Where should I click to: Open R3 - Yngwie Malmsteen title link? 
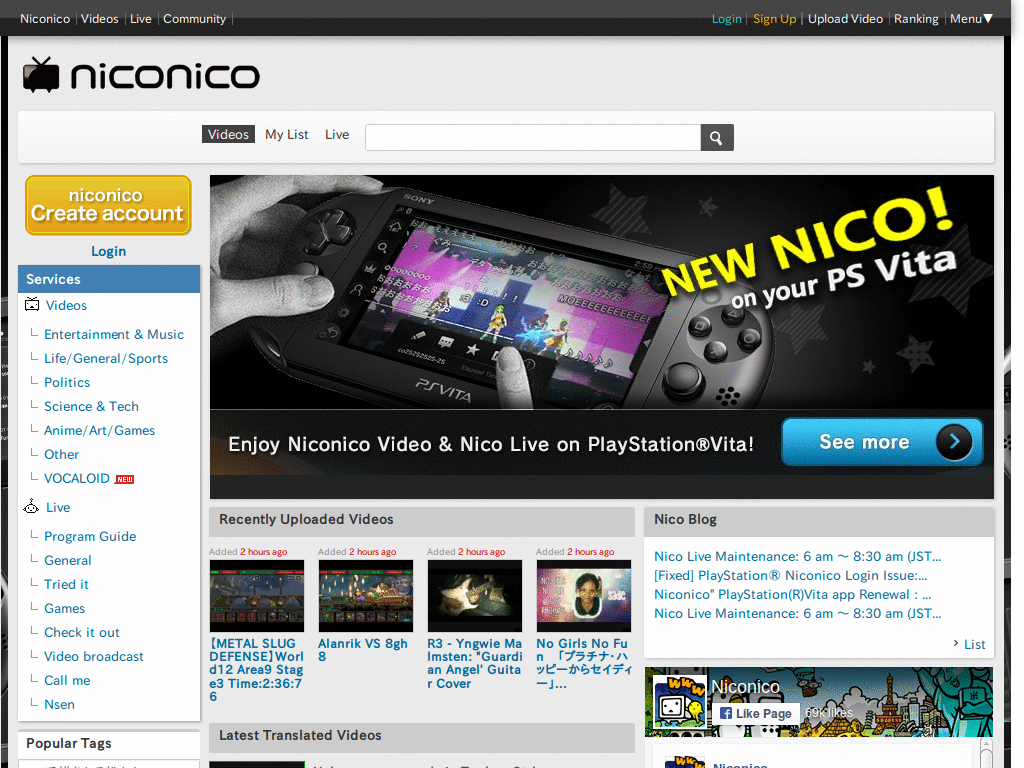click(x=475, y=664)
